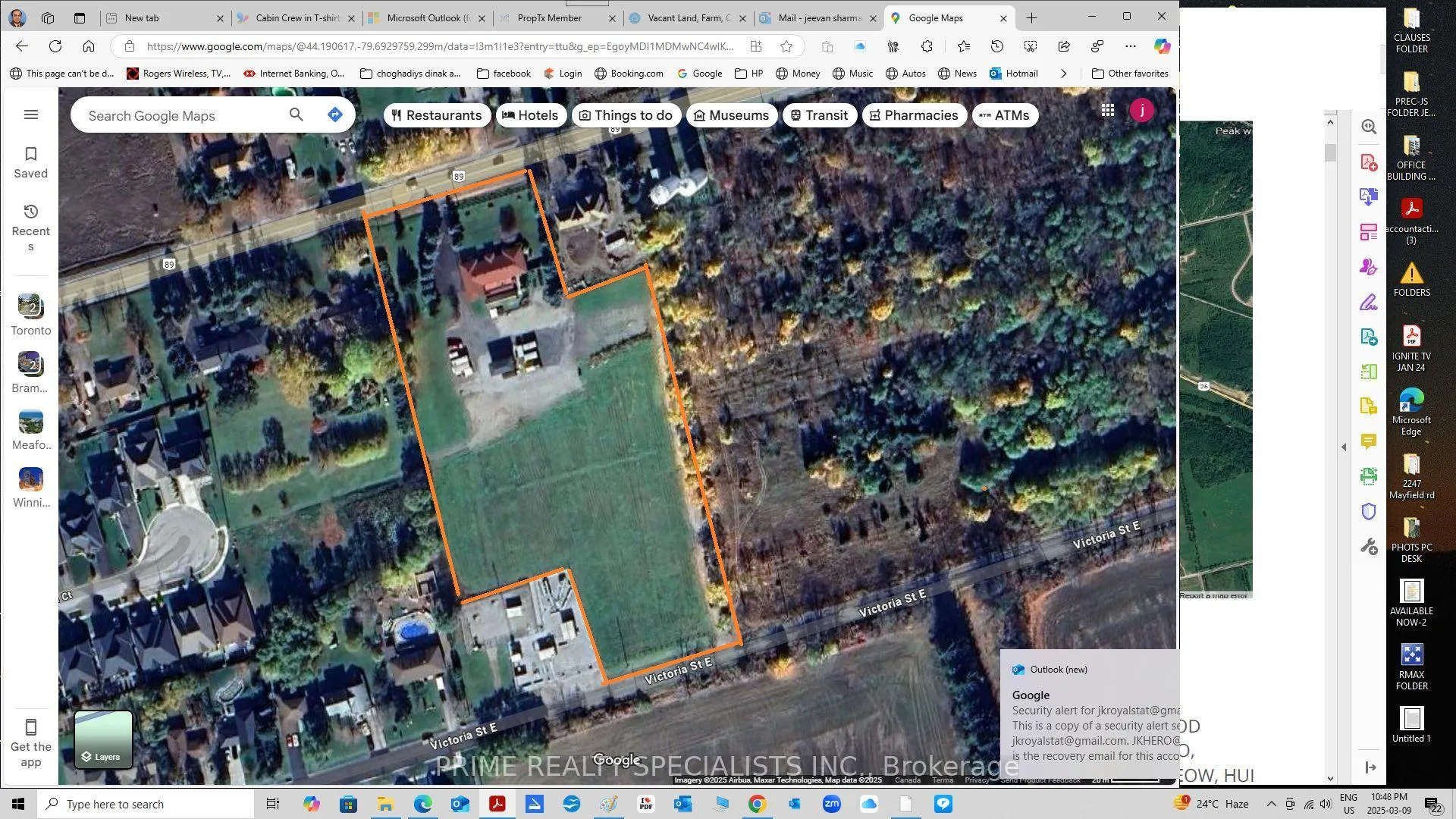Select the Pharmacies filter chip
1456x819 pixels.
914,115
